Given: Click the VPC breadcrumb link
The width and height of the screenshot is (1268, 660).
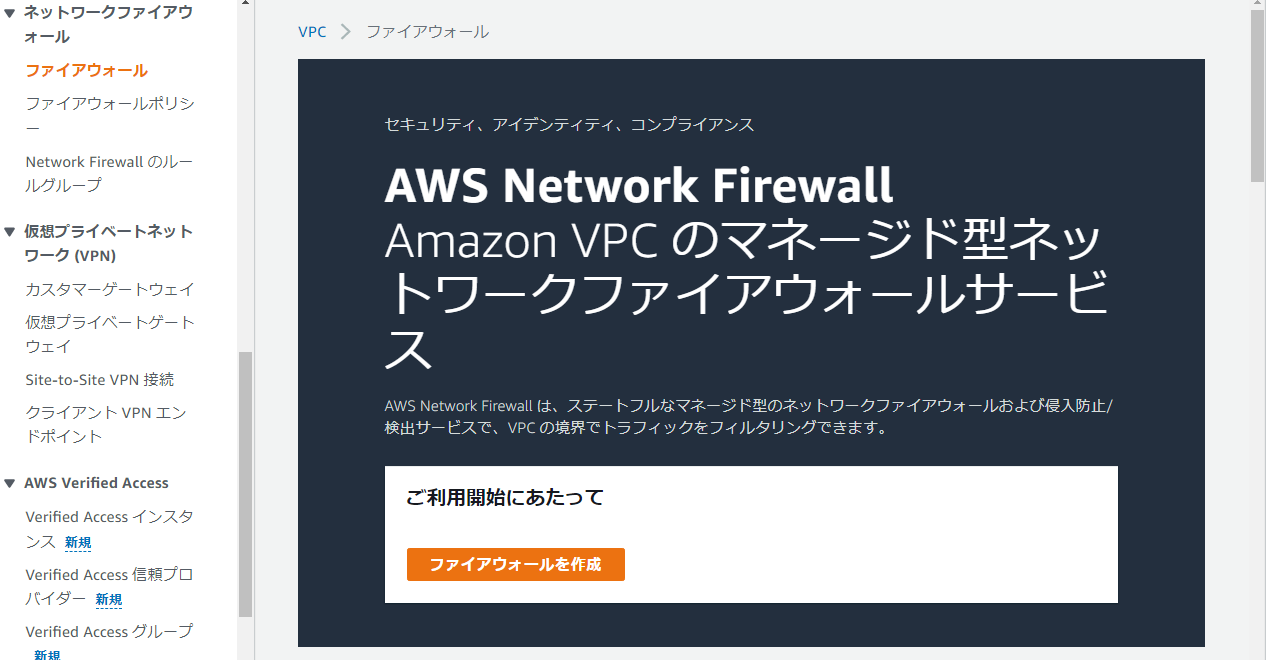Looking at the screenshot, I should tap(312, 31).
